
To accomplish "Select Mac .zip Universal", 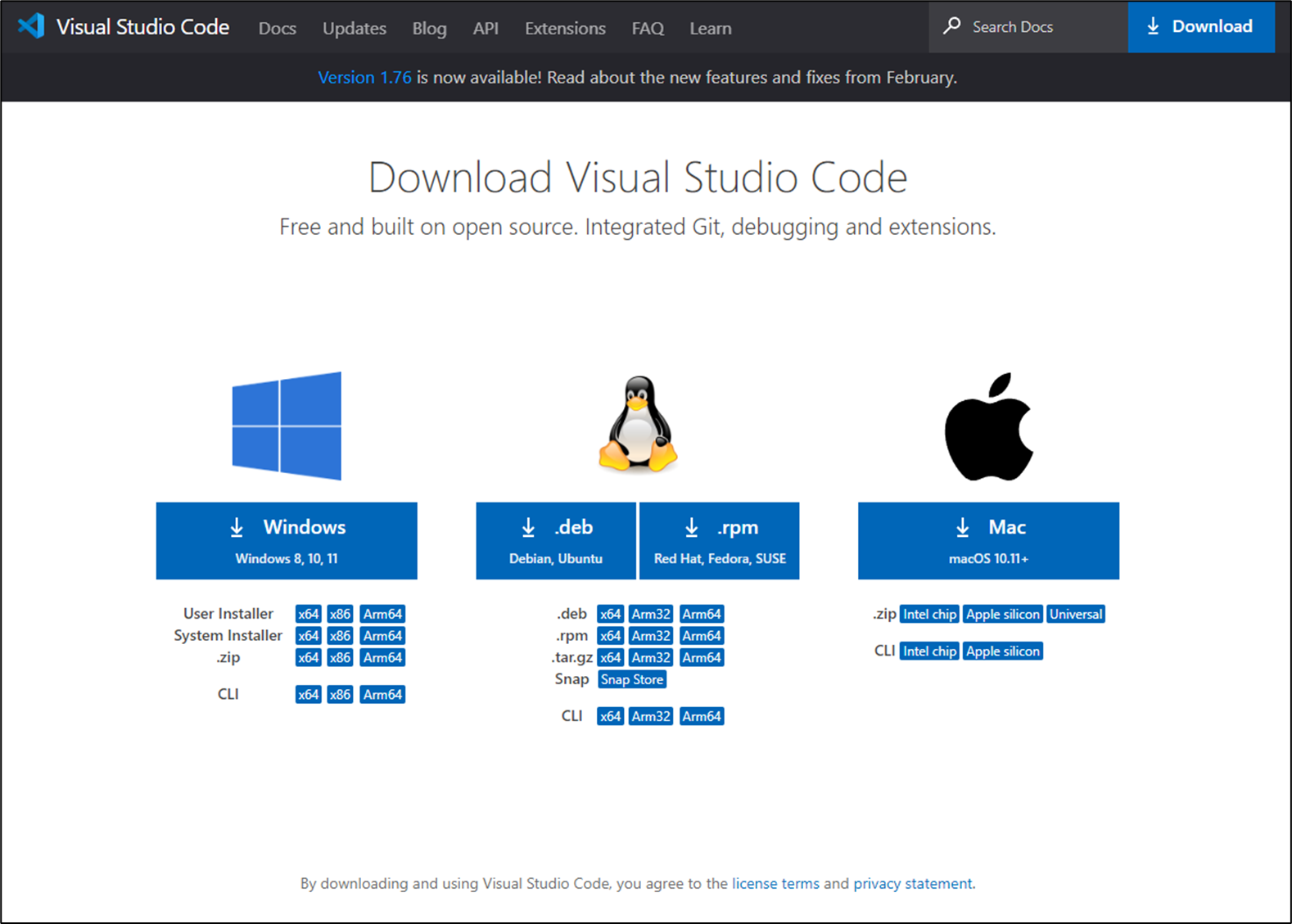I will [x=1076, y=614].
